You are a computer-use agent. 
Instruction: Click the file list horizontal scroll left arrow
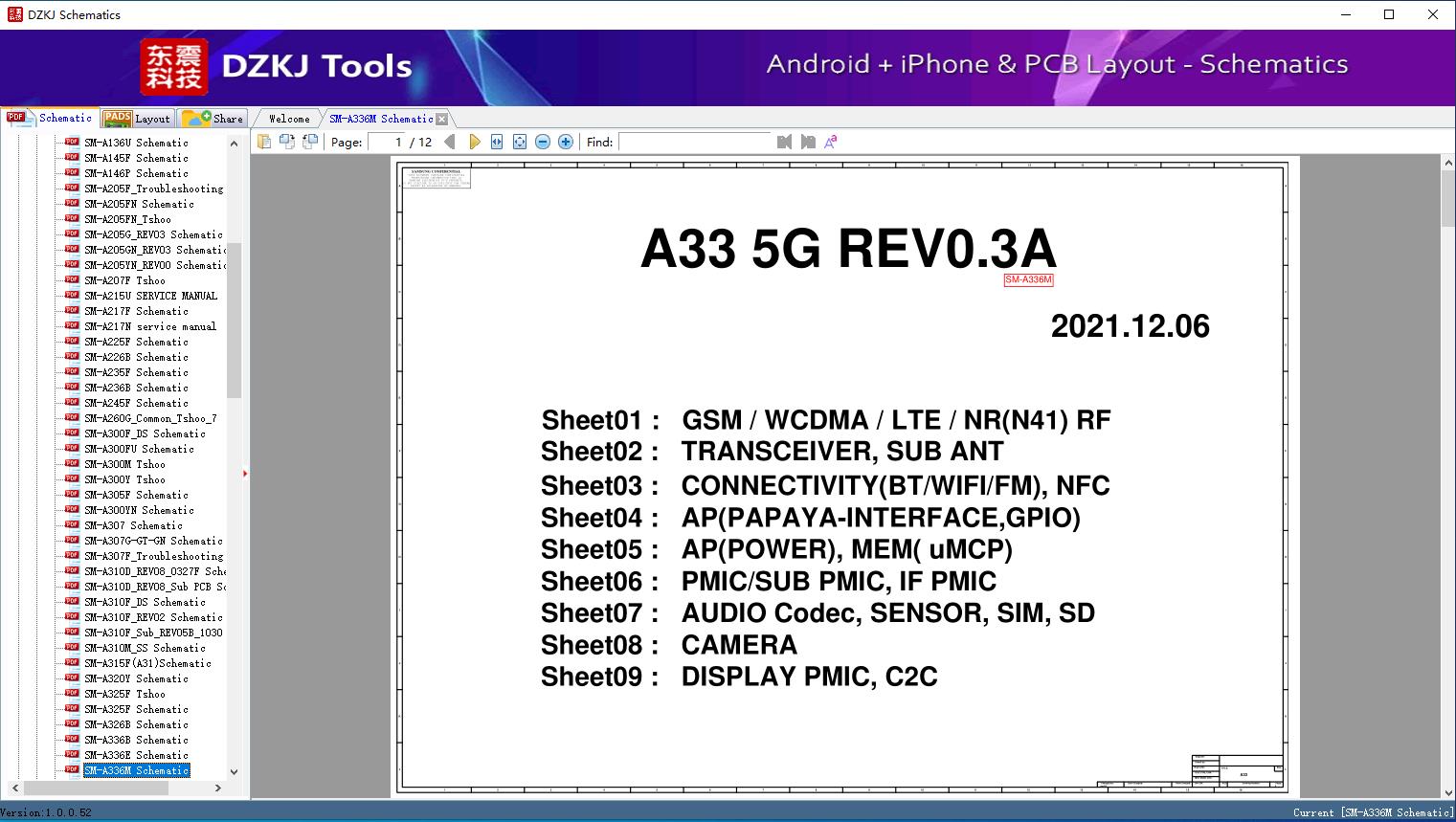14,788
